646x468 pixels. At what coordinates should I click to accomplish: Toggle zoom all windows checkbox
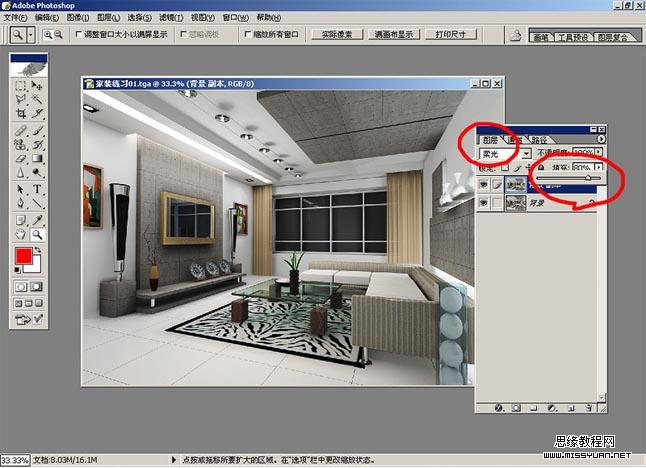(x=248, y=34)
